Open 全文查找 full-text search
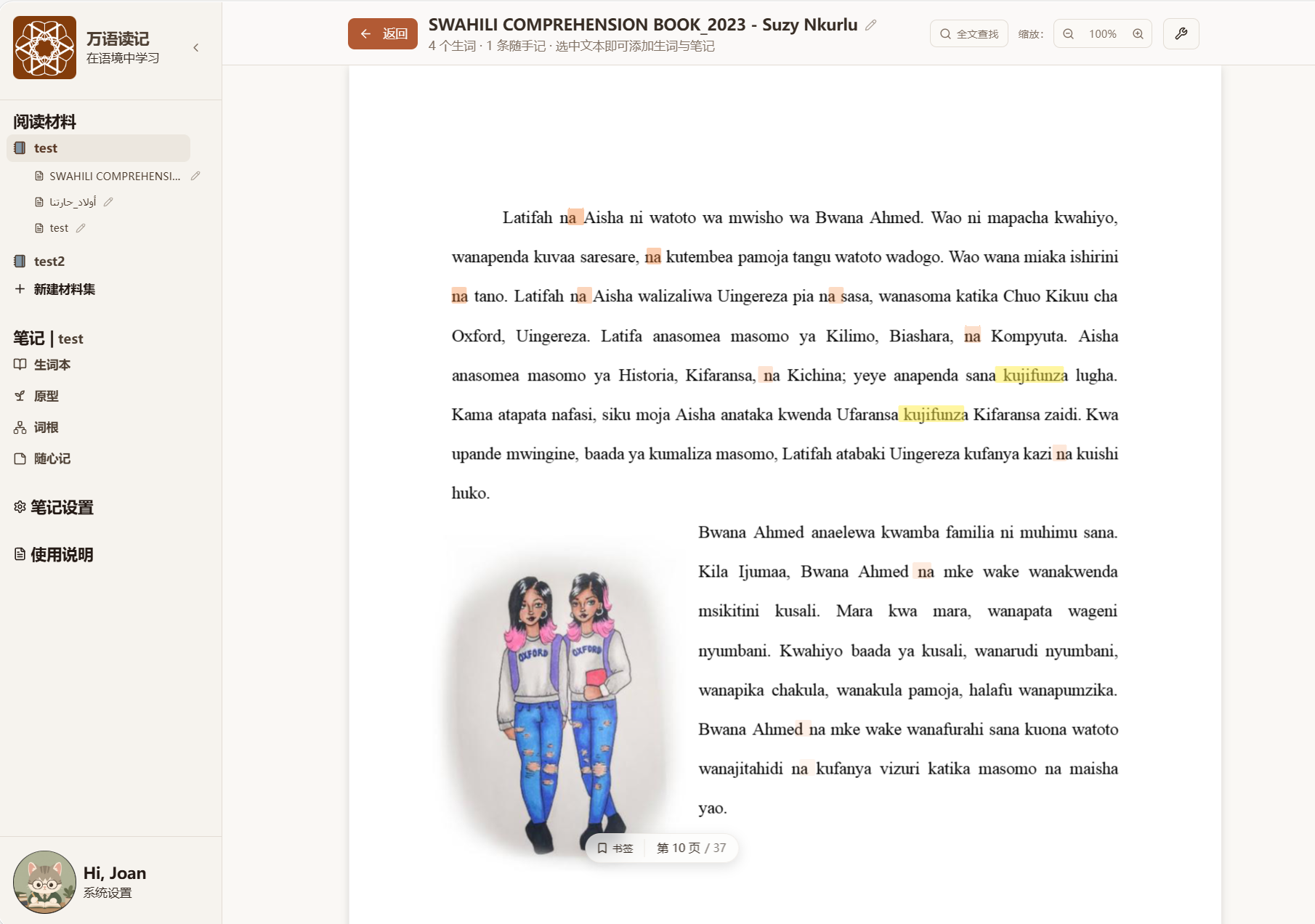 coord(969,33)
